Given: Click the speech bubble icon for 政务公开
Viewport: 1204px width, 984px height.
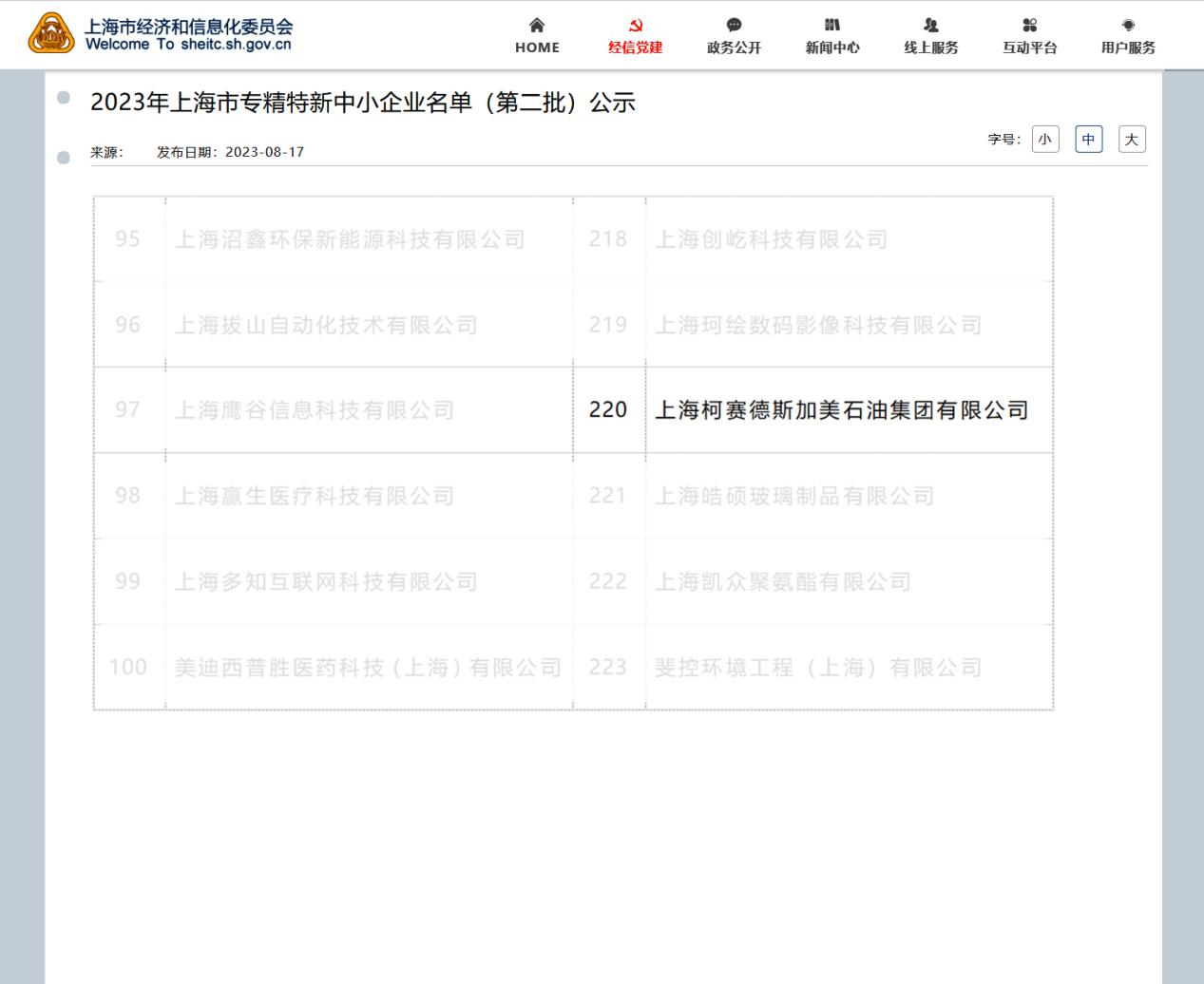Looking at the screenshot, I should pyautogui.click(x=734, y=26).
